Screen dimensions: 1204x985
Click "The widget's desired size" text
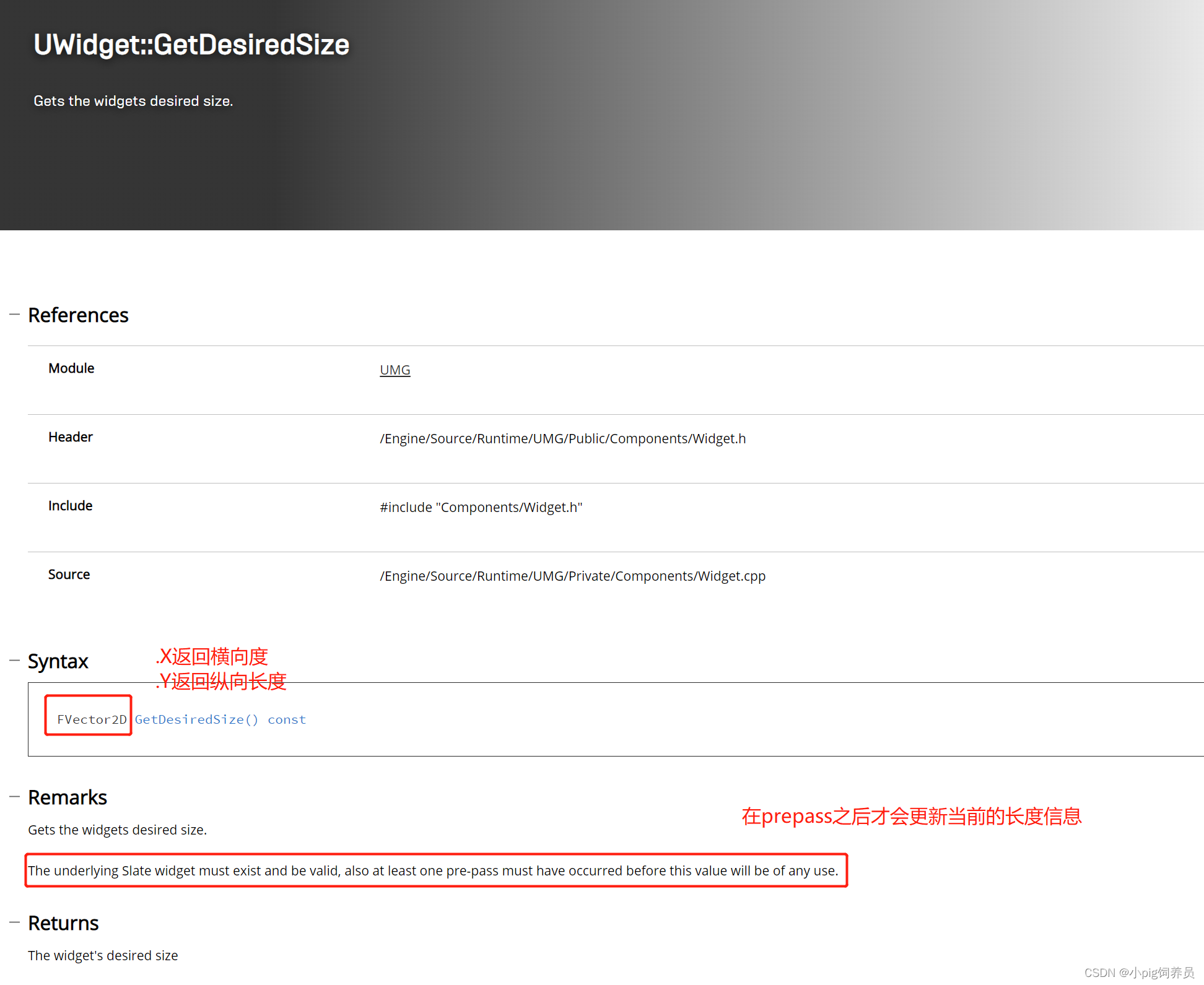[x=103, y=955]
